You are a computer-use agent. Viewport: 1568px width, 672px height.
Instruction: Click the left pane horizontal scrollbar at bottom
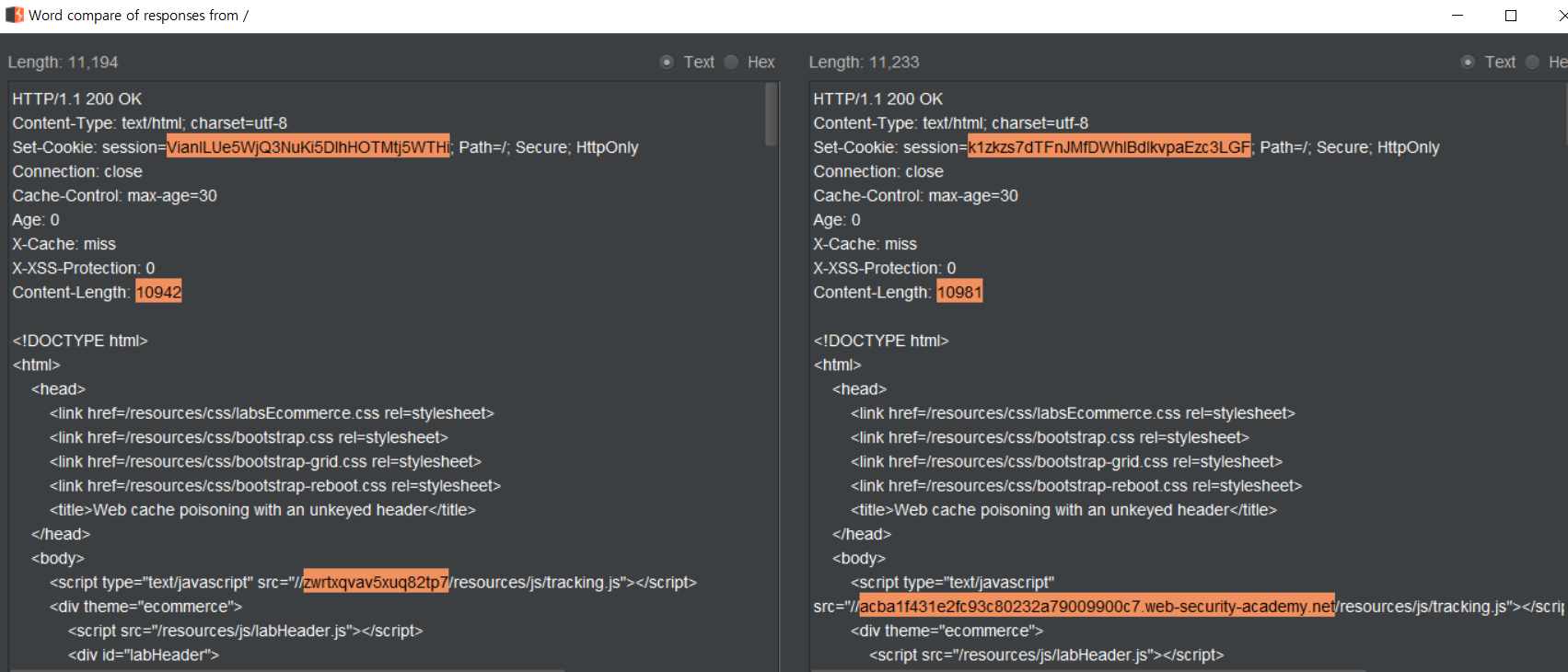click(x=285, y=669)
